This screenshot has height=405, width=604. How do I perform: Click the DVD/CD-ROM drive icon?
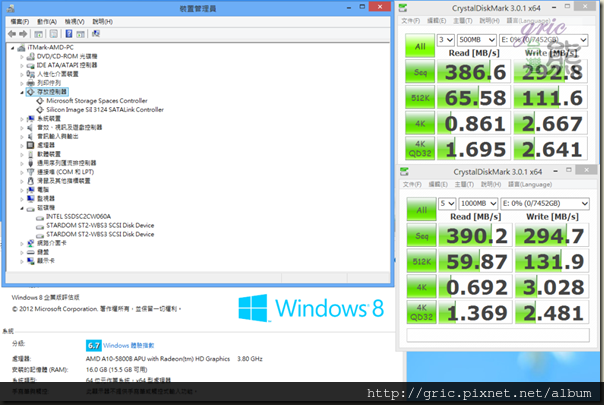(x=30, y=56)
